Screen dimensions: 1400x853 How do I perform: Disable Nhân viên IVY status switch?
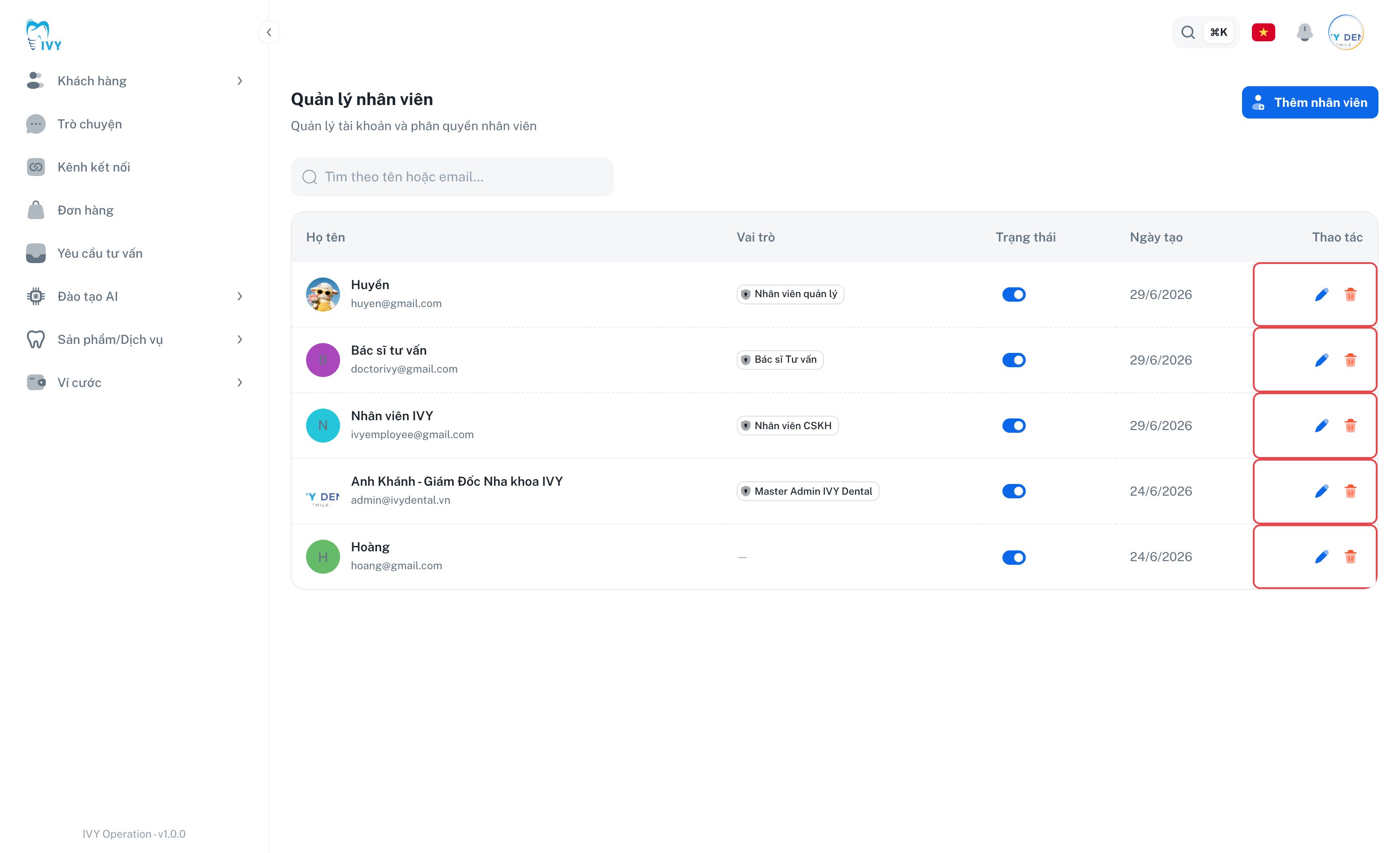1014,426
